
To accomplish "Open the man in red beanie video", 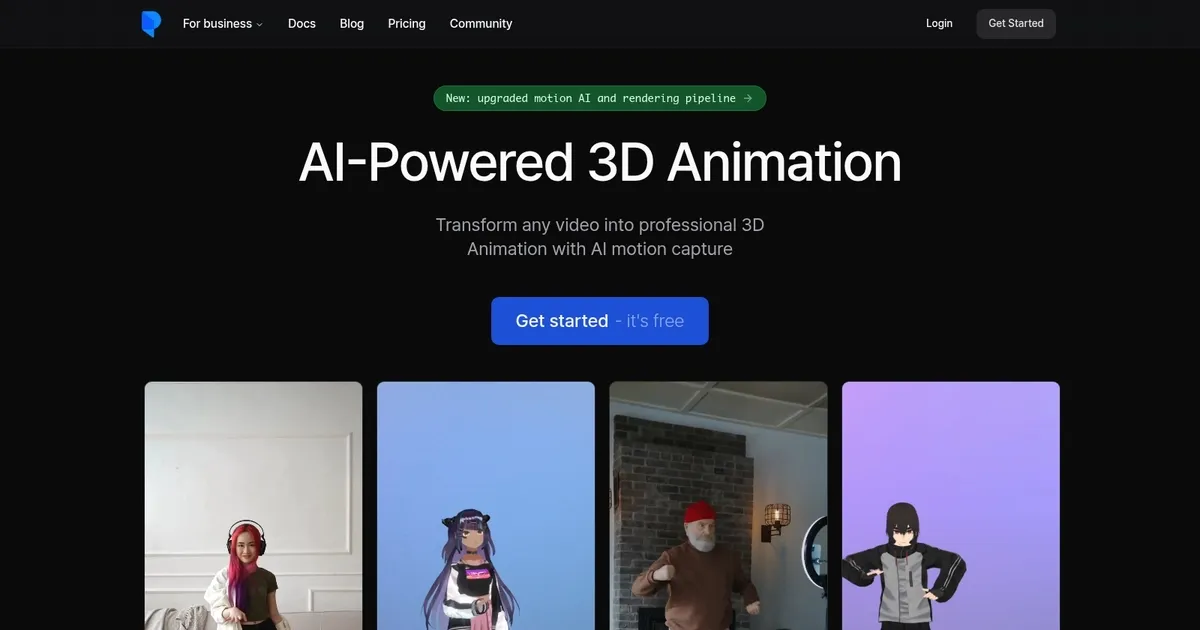I will point(719,506).
